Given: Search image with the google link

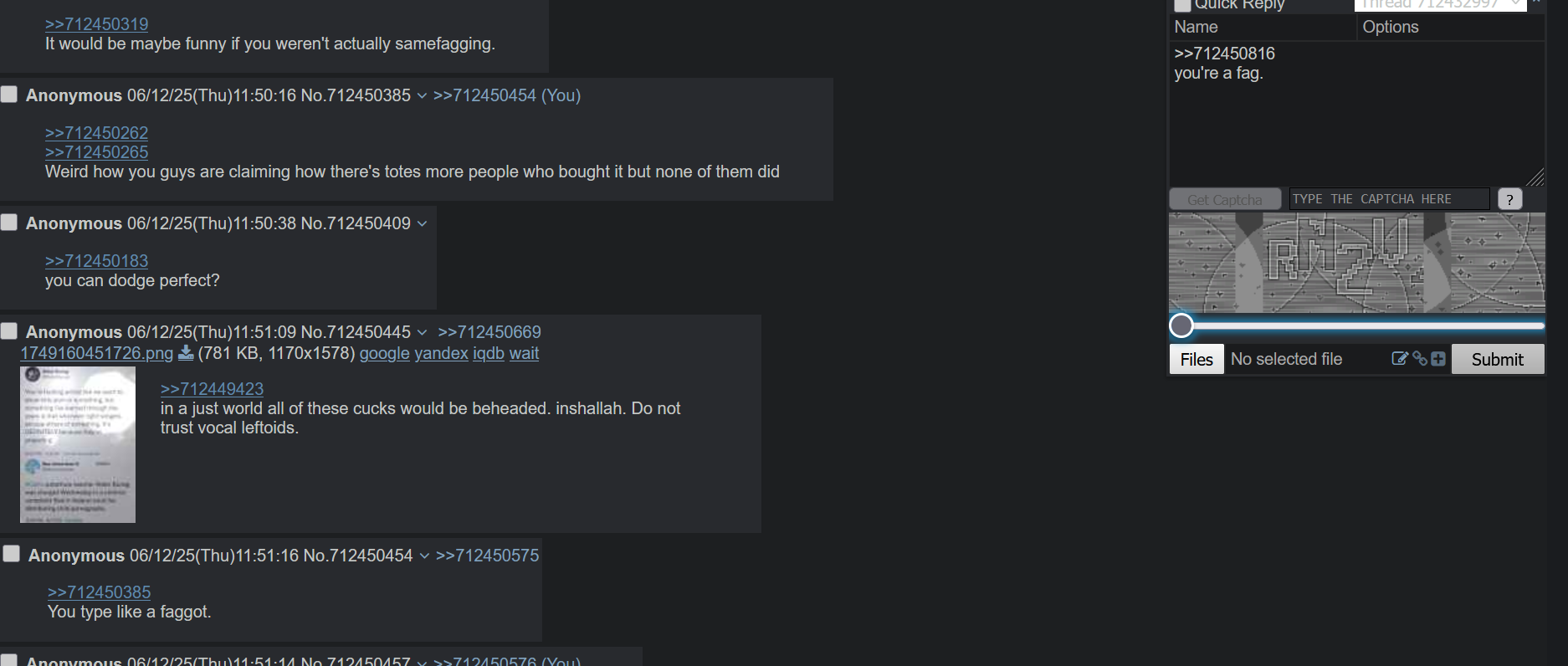Looking at the screenshot, I should coord(385,353).
